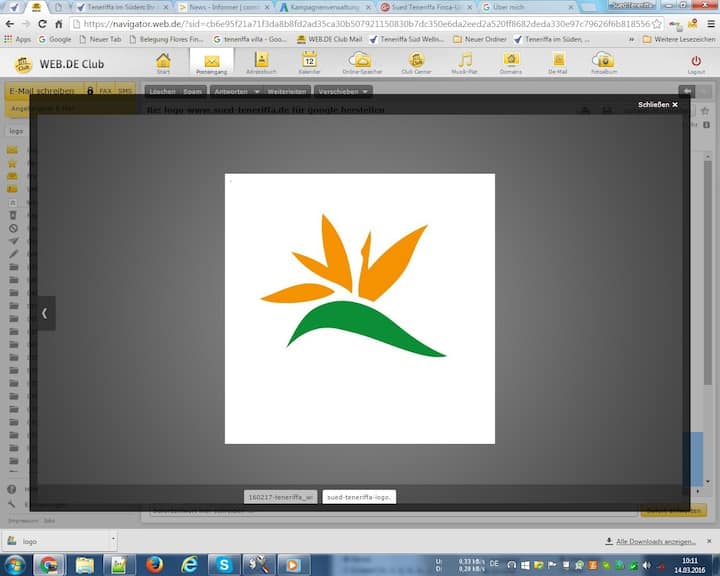Open the Kalender icon
Image resolution: width=720 pixels, height=576 pixels.
(x=309, y=63)
